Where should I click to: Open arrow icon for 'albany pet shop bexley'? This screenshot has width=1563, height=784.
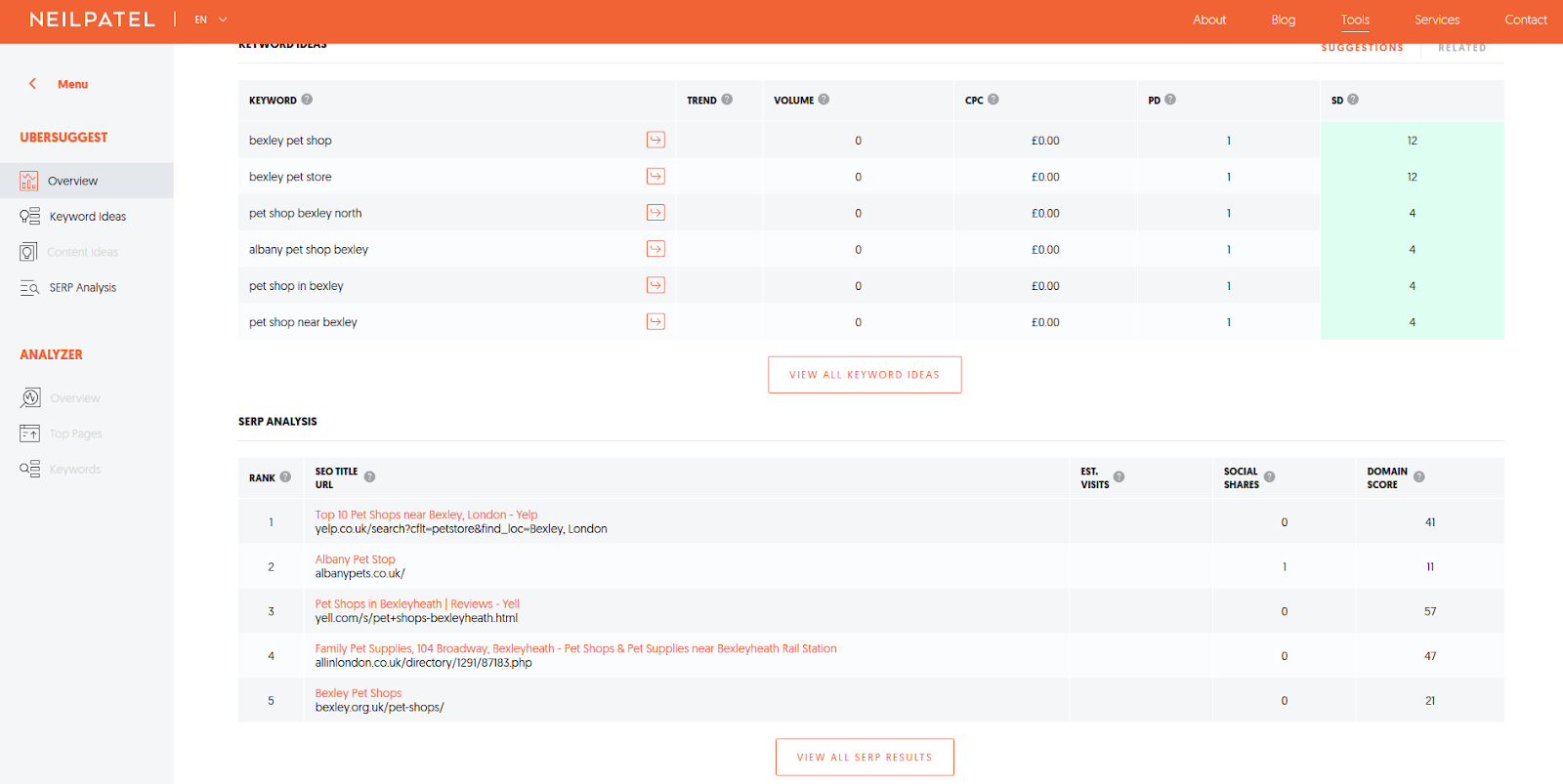coord(655,249)
